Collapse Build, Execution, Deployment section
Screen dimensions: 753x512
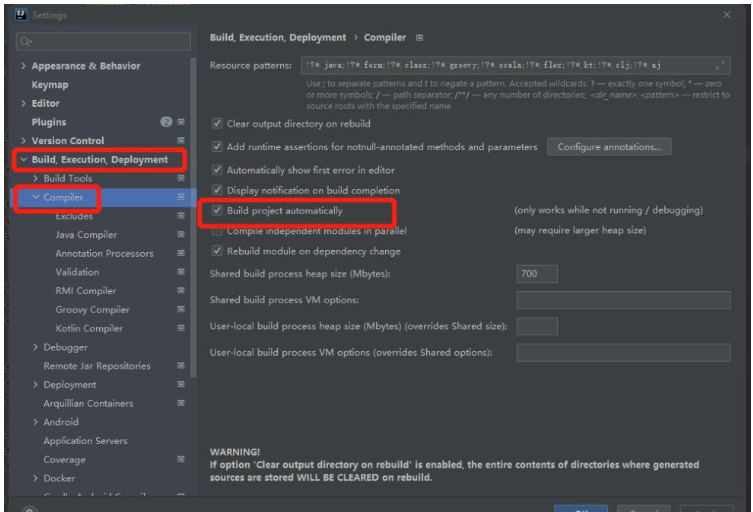(x=23, y=159)
